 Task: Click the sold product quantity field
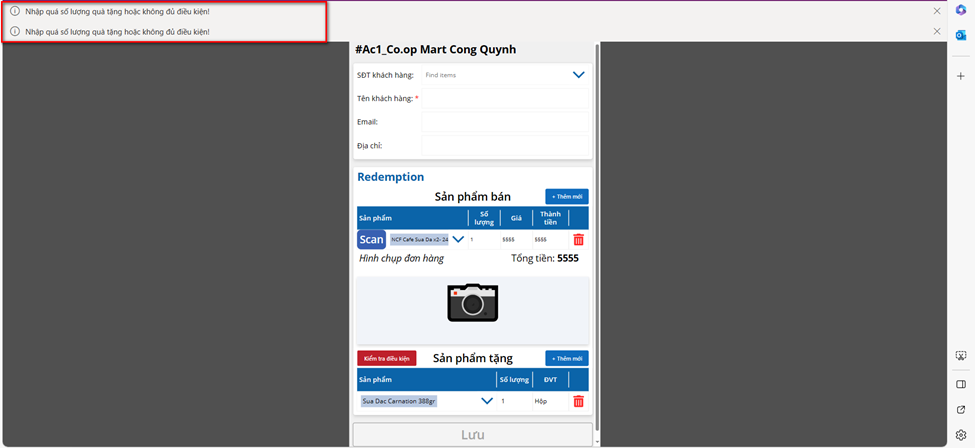(x=484, y=240)
